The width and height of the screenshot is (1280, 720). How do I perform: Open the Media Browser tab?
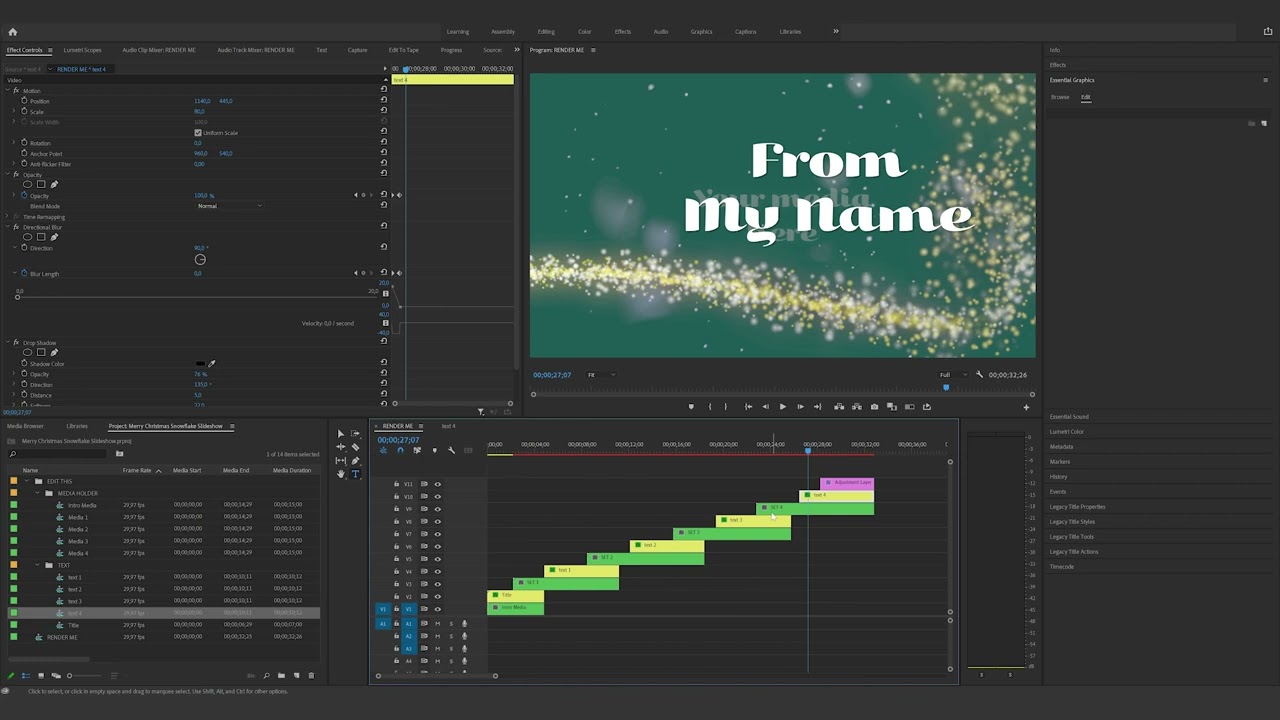pyautogui.click(x=25, y=426)
